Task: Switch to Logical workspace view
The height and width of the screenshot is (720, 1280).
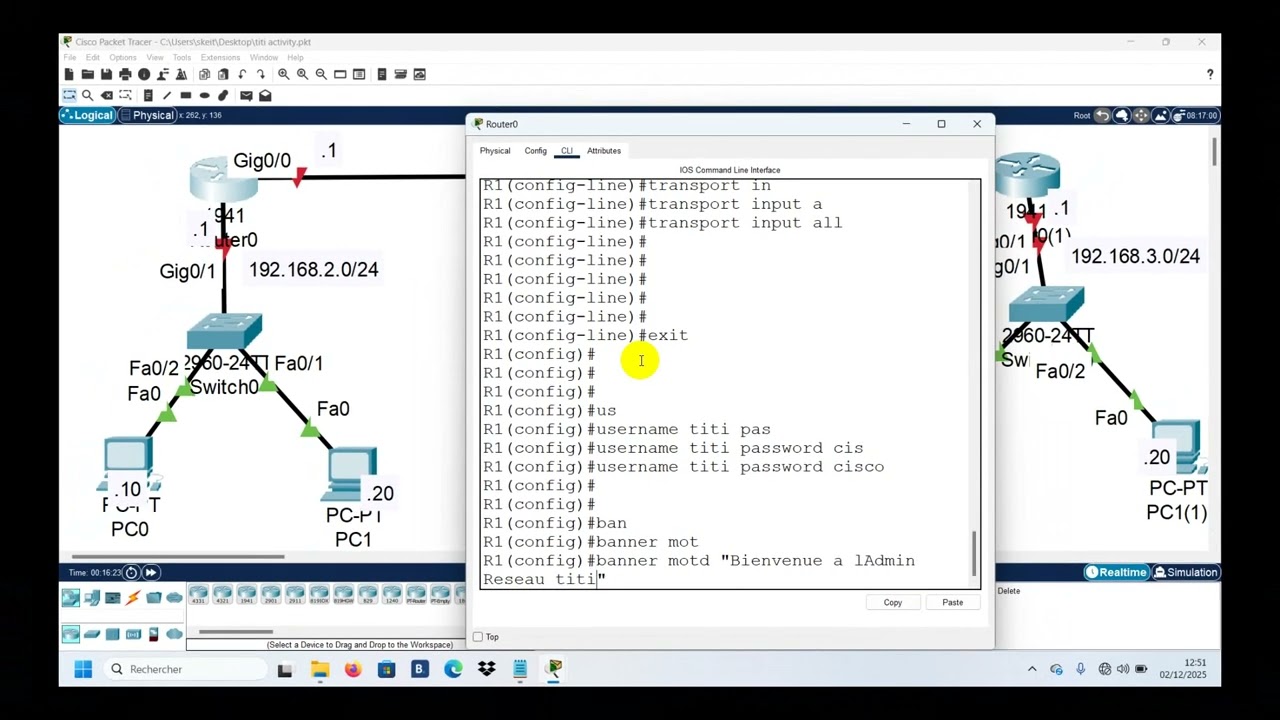Action: pyautogui.click(x=87, y=115)
